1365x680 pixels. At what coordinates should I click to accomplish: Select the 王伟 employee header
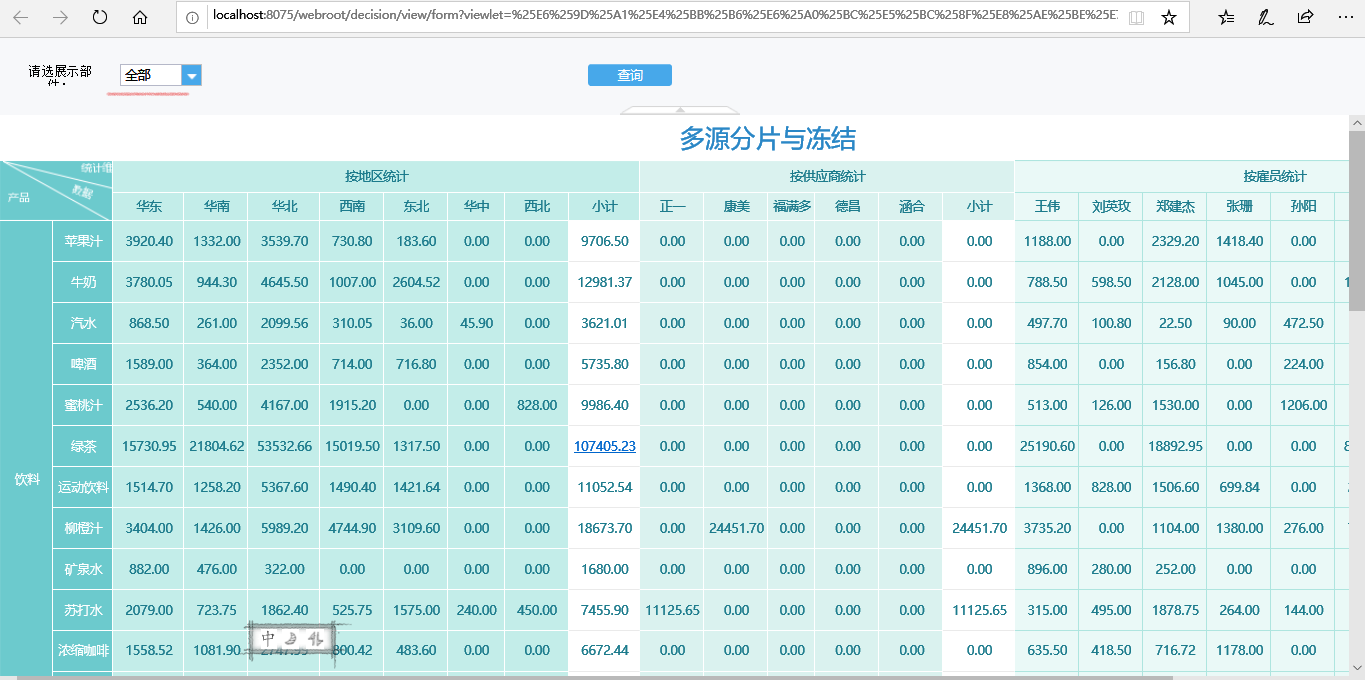click(1047, 206)
